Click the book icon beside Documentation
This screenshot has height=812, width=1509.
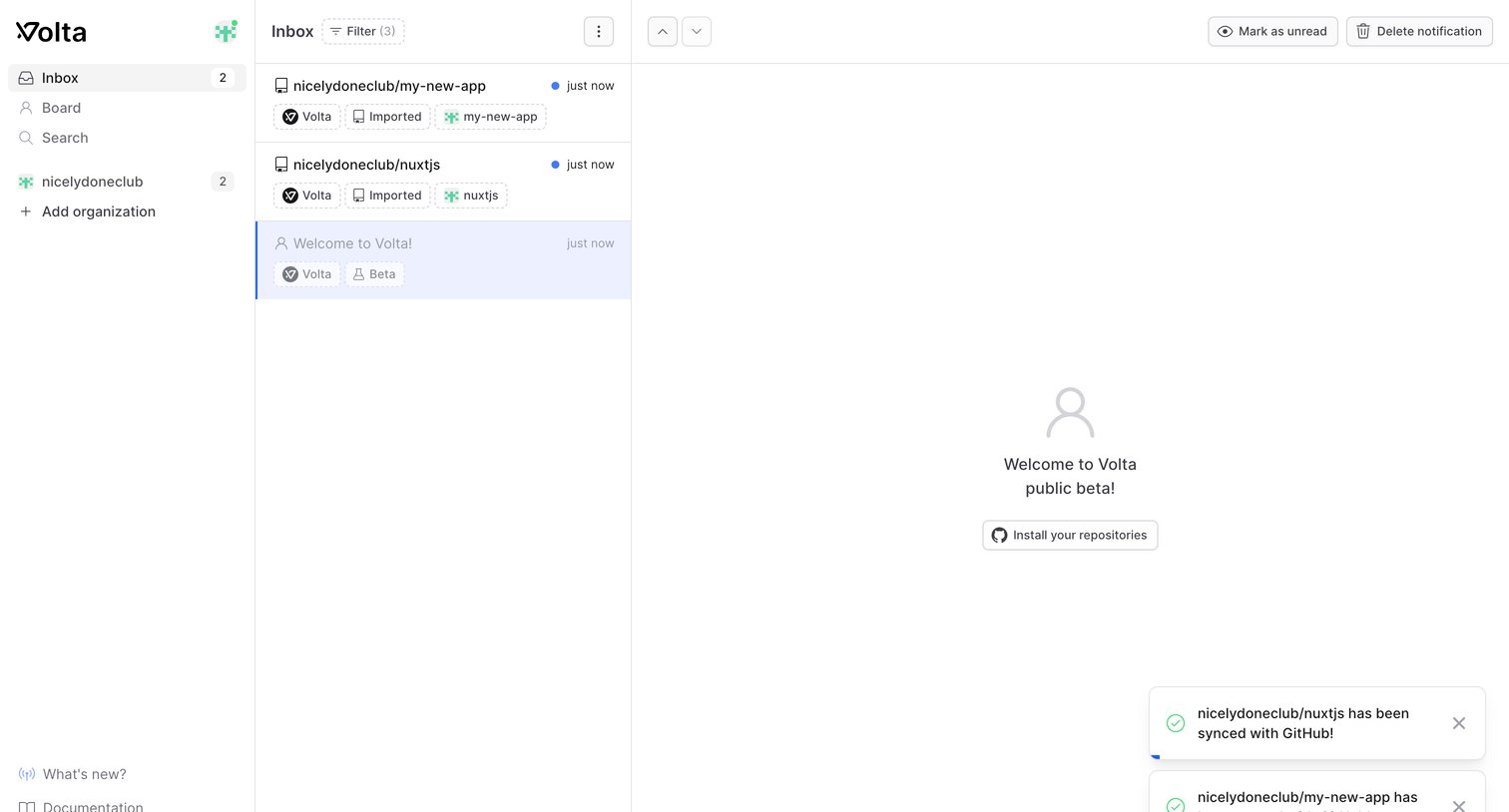27,806
